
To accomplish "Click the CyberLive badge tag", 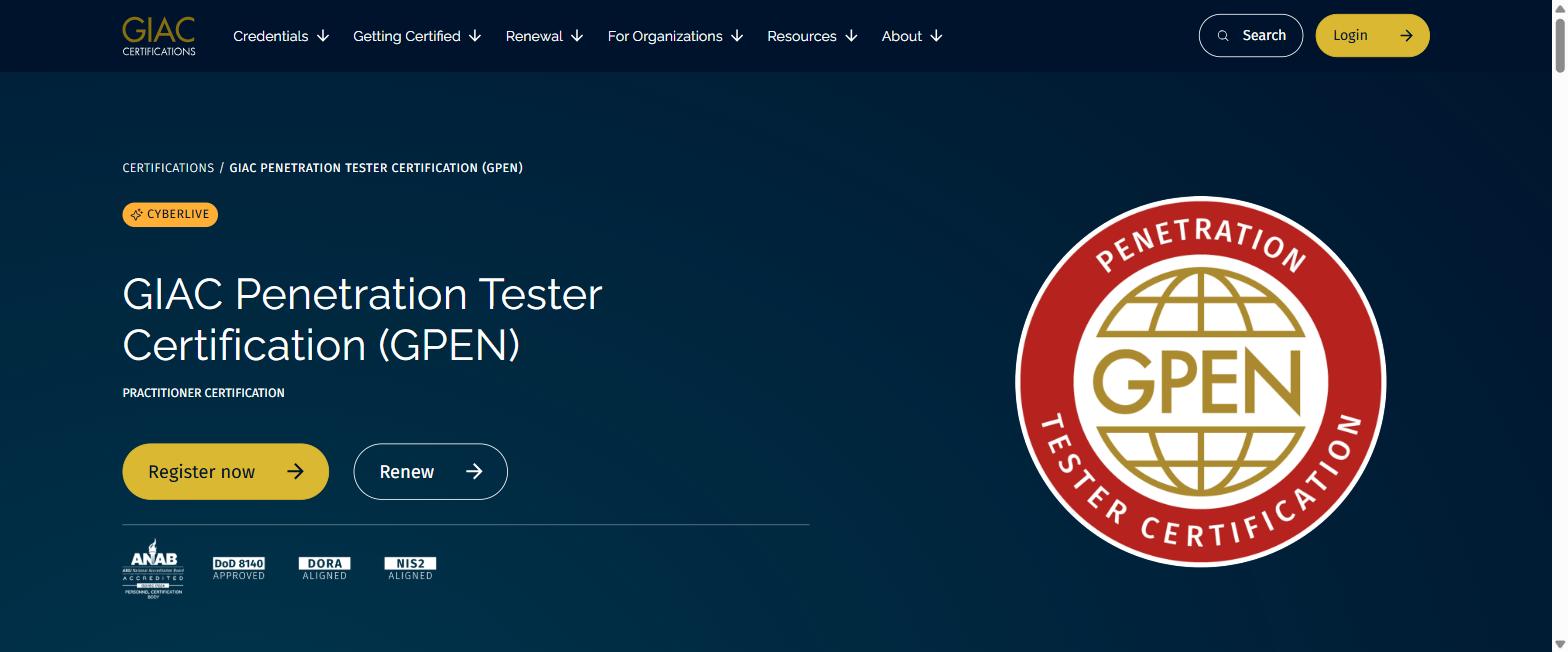I will (x=170, y=215).
